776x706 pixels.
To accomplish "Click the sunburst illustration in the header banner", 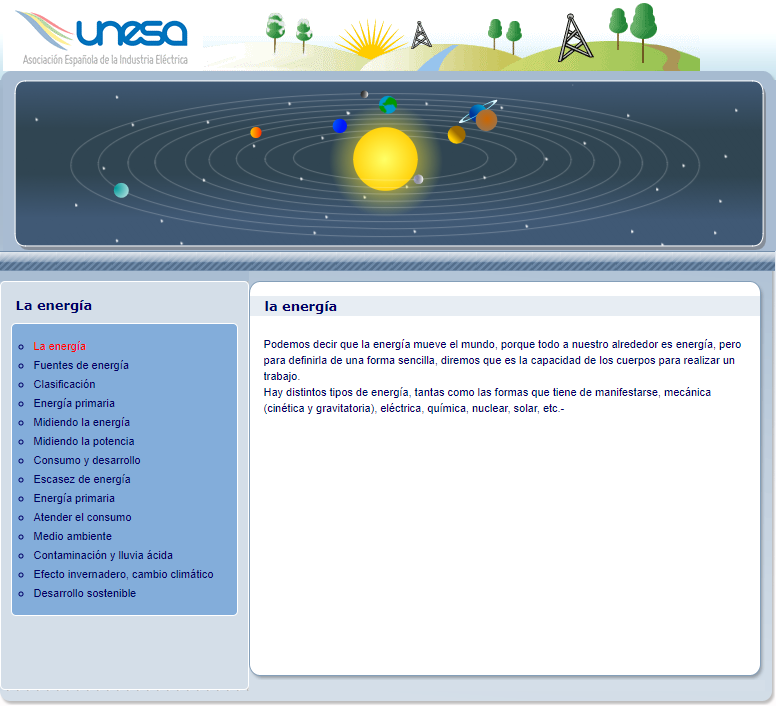I will 370,40.
